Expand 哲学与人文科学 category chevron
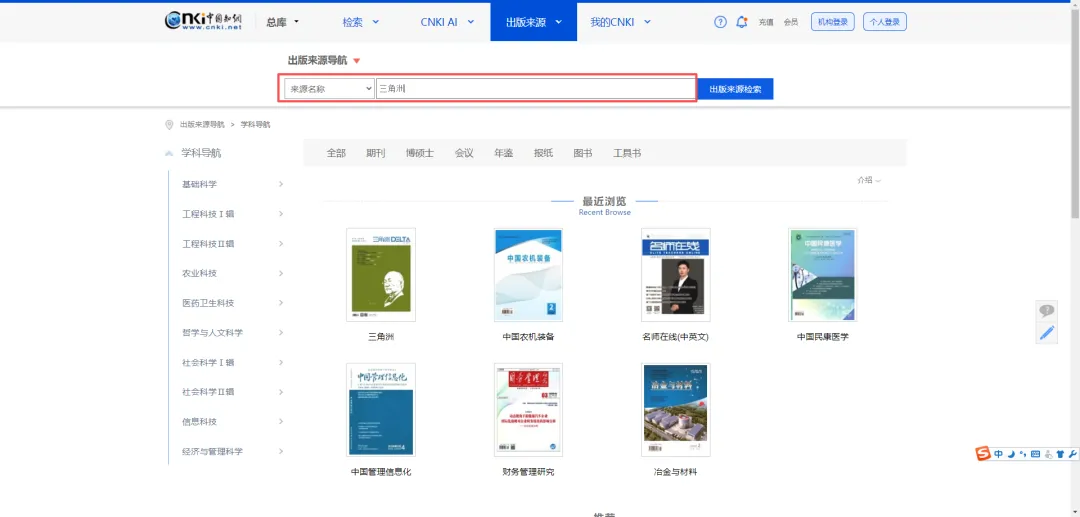The height and width of the screenshot is (517, 1080). tap(281, 333)
